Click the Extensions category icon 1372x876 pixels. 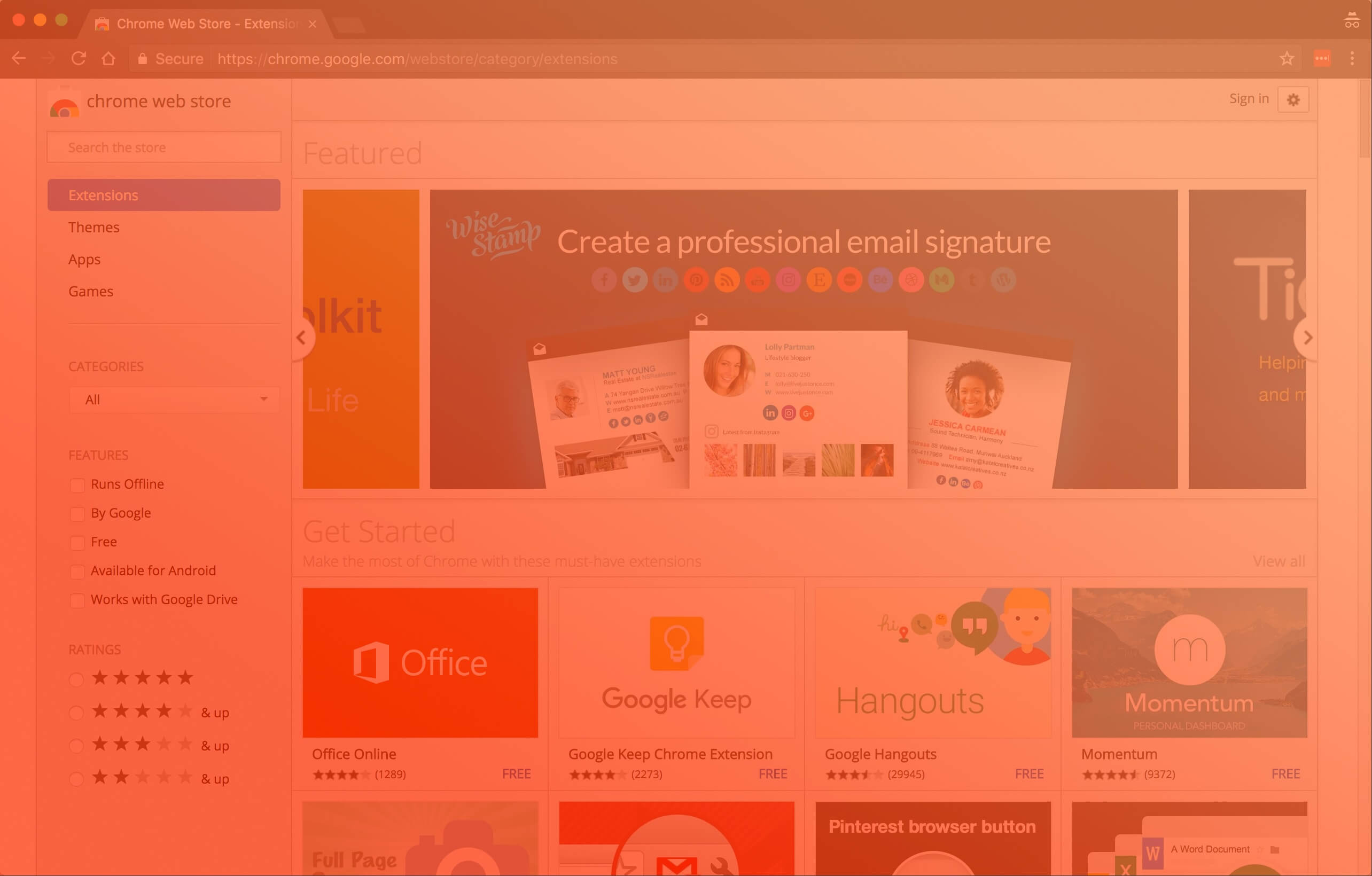(163, 194)
